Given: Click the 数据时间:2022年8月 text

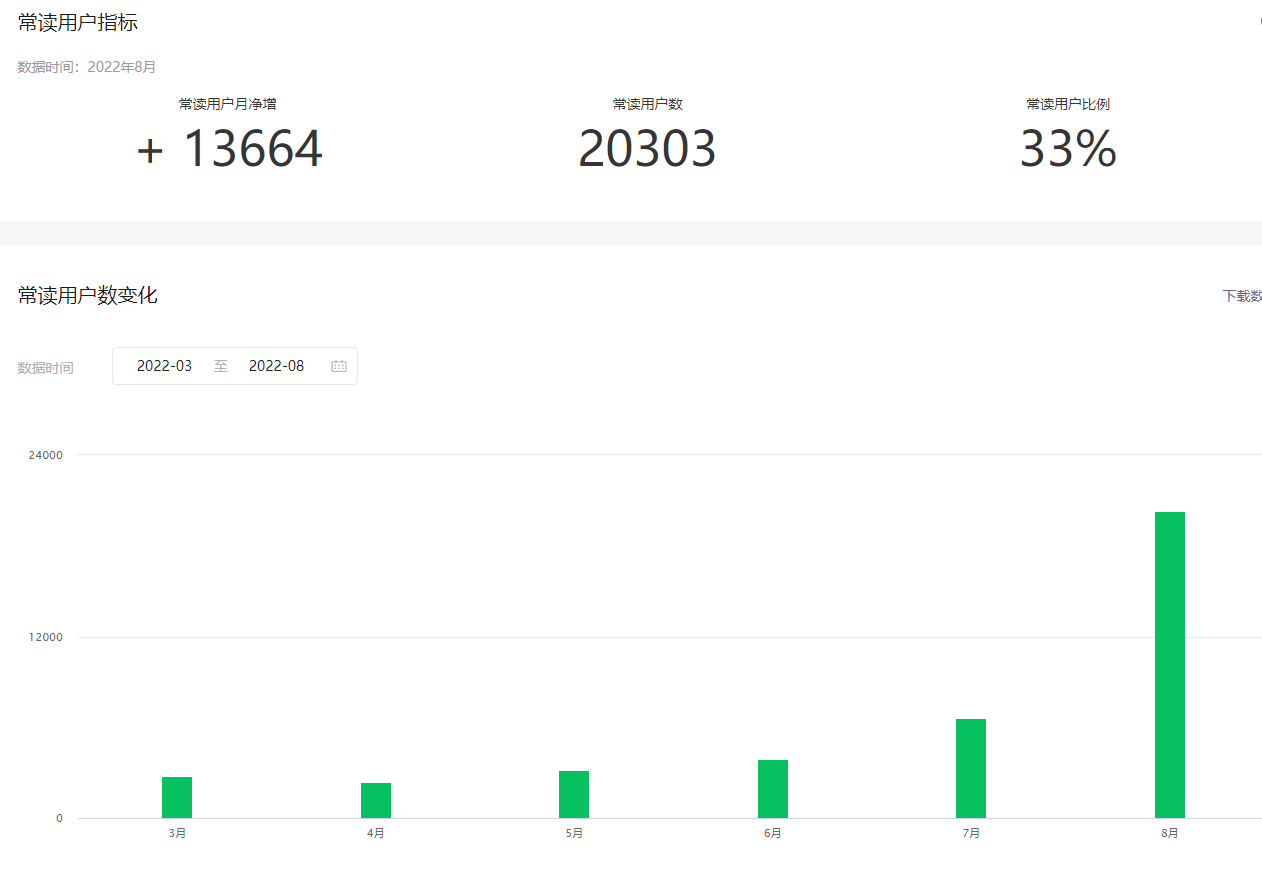Looking at the screenshot, I should (x=87, y=67).
